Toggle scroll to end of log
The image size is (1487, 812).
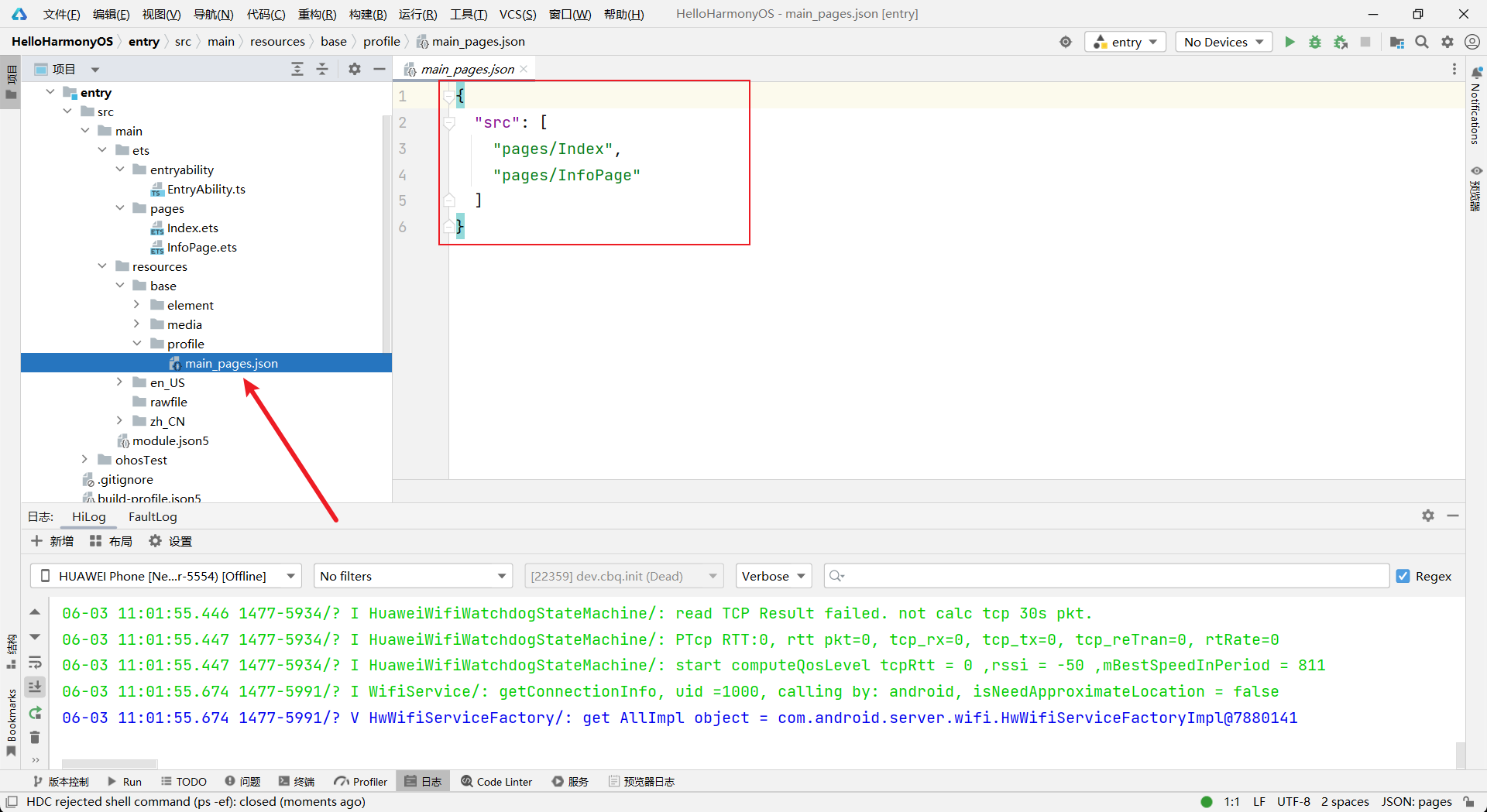(35, 687)
